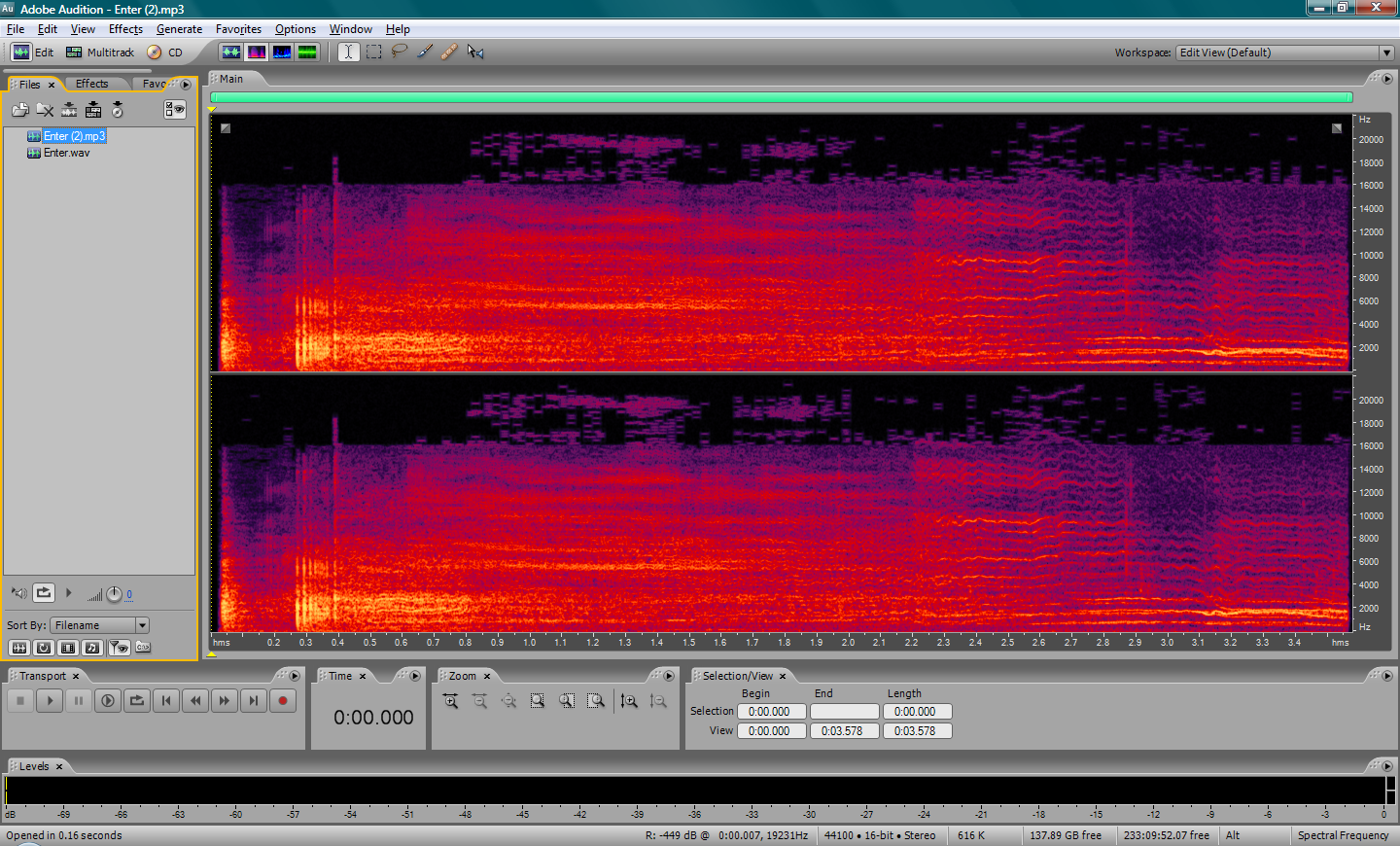Adjust Files panel preview volume knob

pyautogui.click(x=114, y=594)
